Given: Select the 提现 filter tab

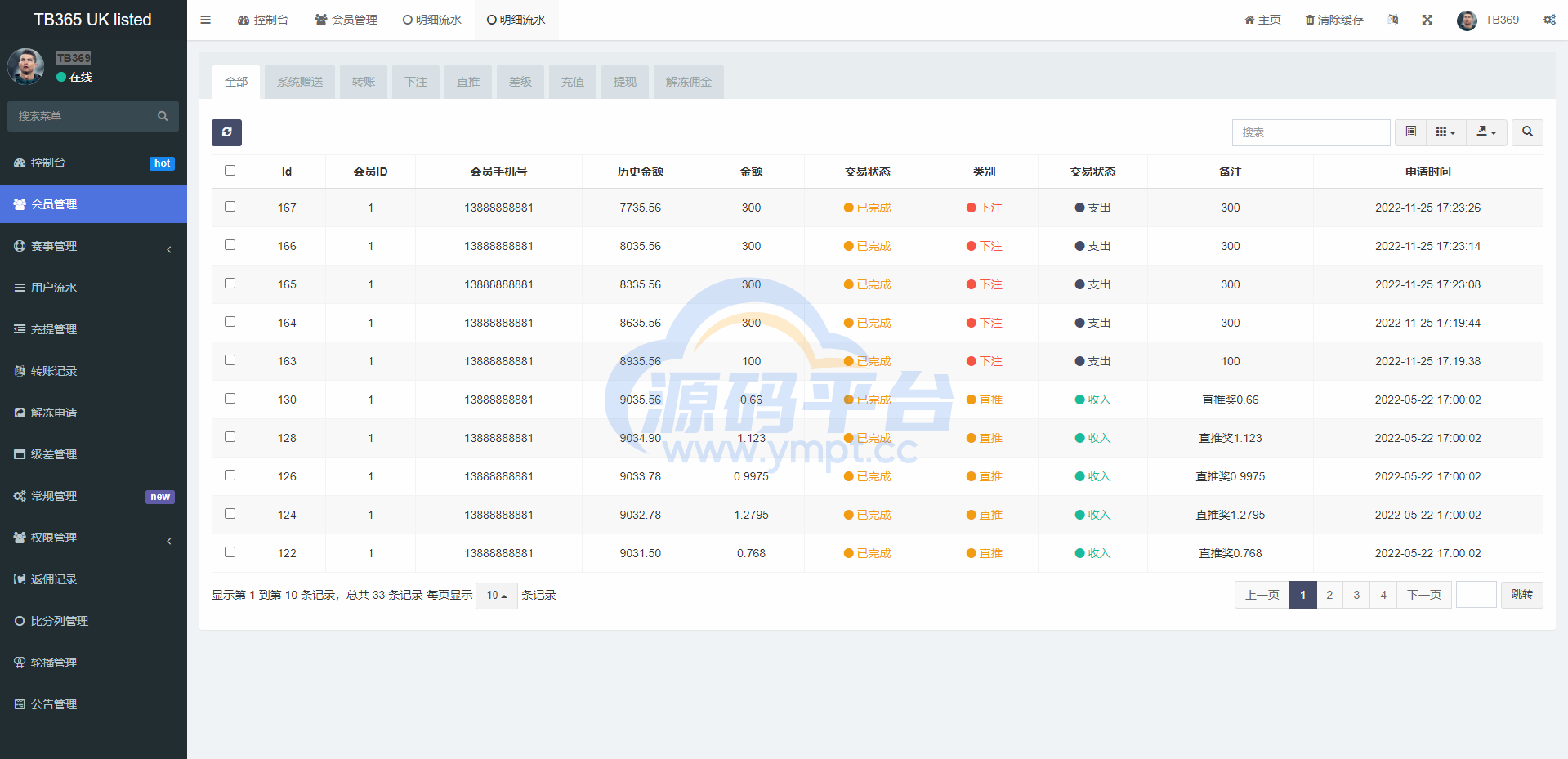Looking at the screenshot, I should tap(625, 82).
